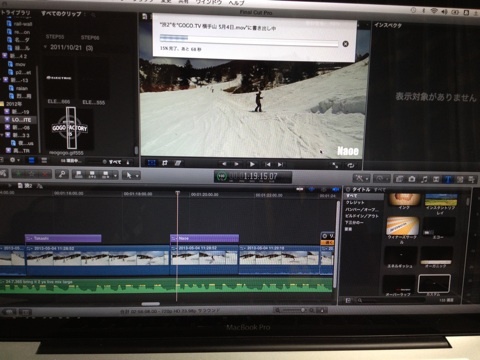This screenshot has height=360, width=480.
Task: Open the library gear action menu
Action: point(14,160)
